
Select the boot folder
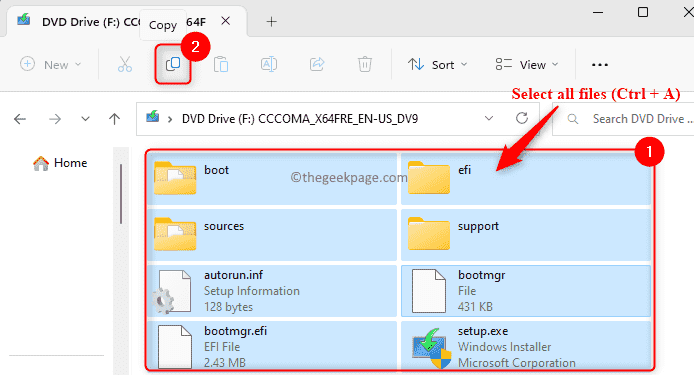[272, 178]
